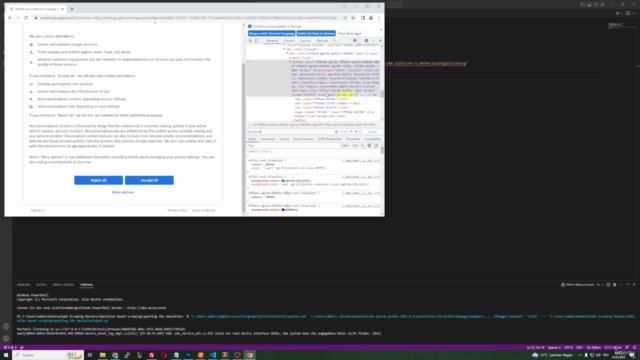Switch to the Sources tab
This screenshot has height=360, width=640.
point(305,41)
